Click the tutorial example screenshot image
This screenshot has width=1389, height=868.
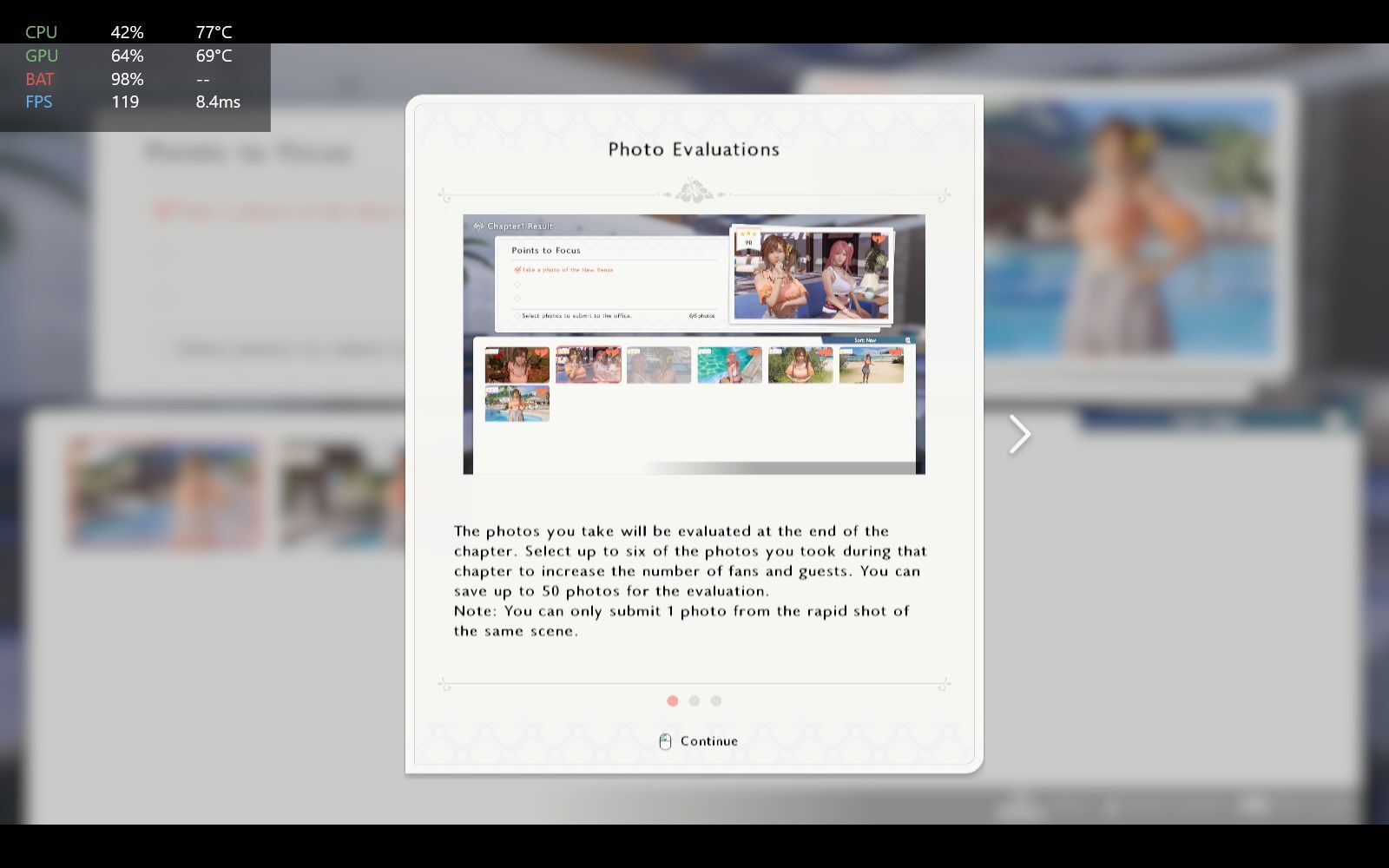click(694, 344)
